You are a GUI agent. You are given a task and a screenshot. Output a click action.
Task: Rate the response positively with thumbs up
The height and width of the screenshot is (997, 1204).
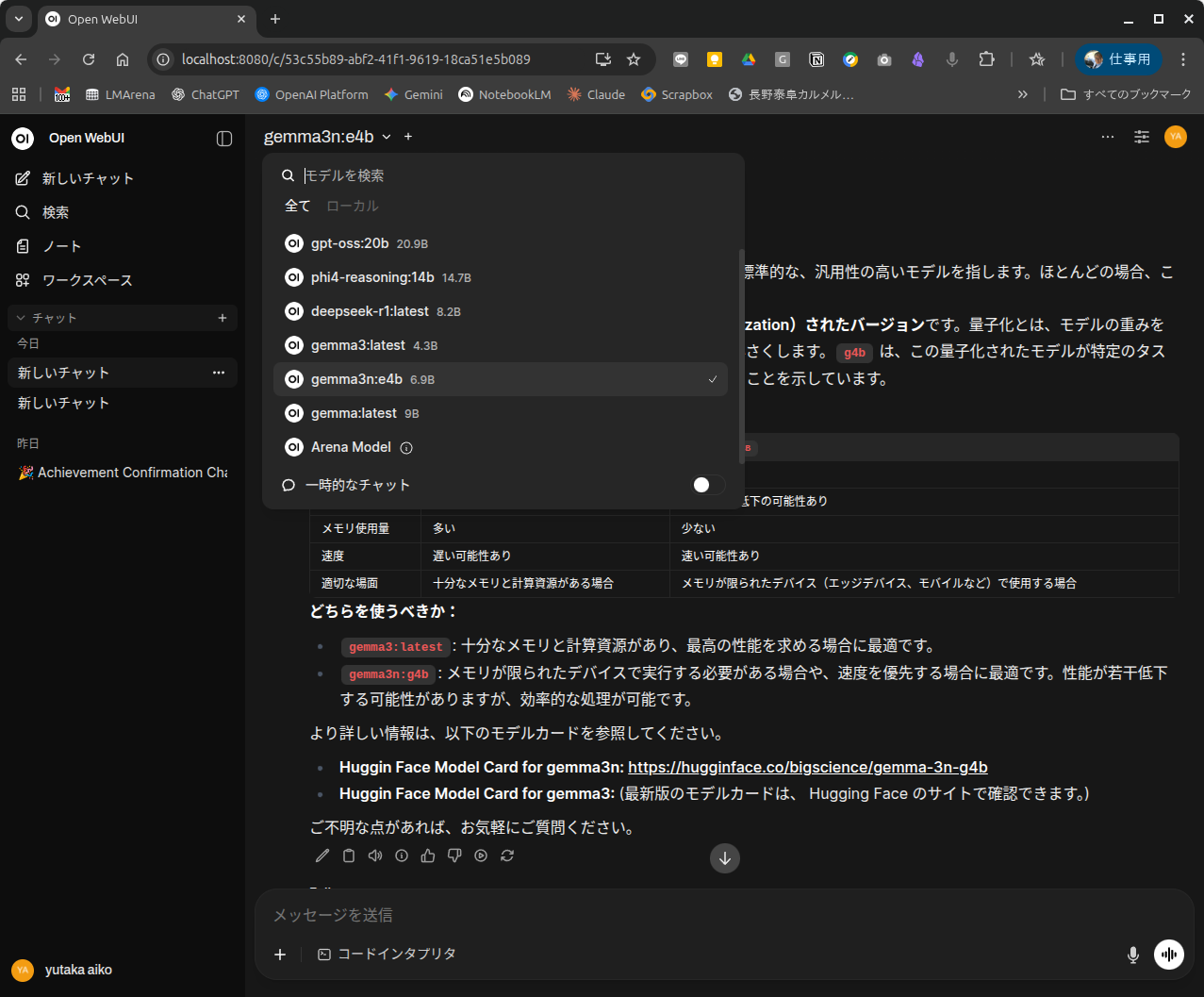[427, 856]
